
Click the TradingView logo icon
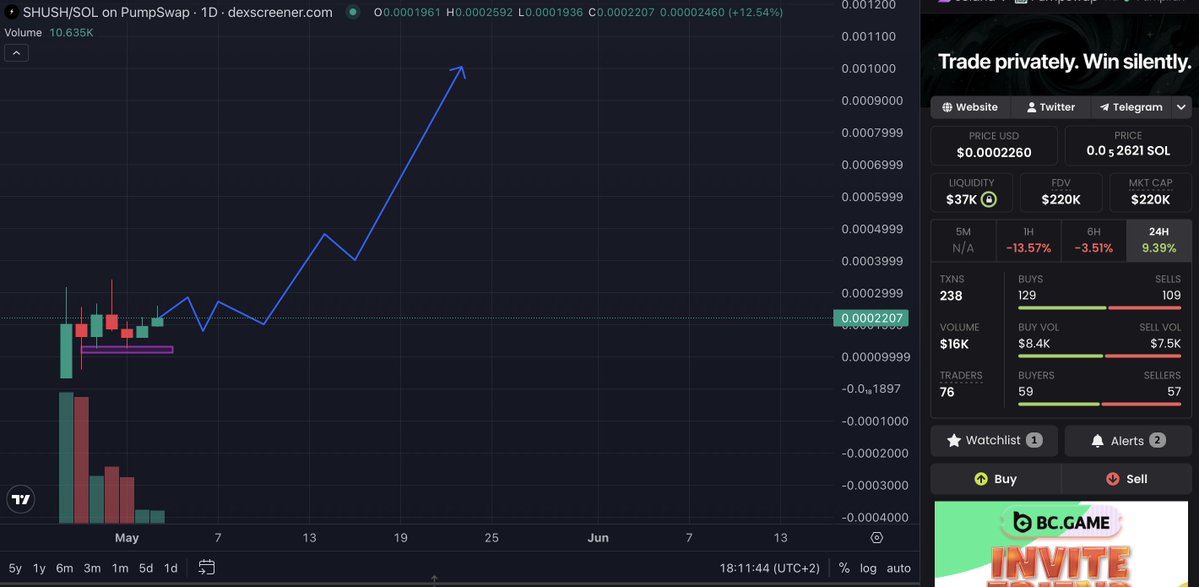click(x=21, y=500)
